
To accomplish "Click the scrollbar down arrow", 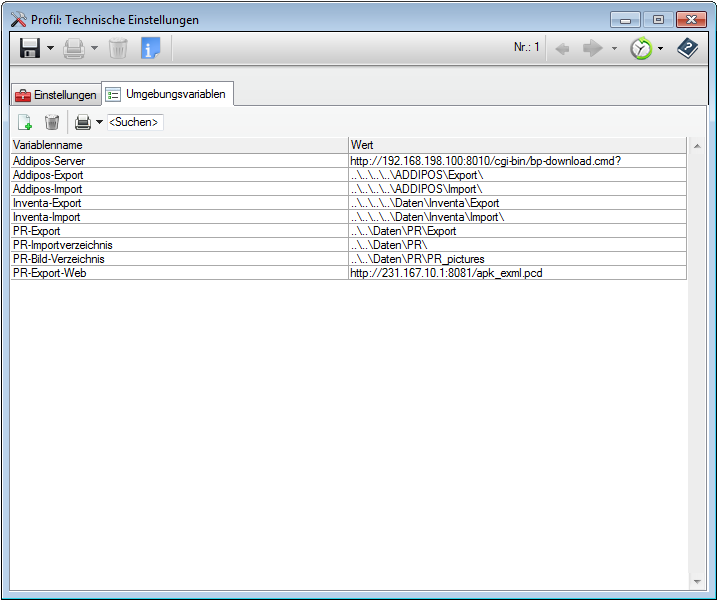I will click(697, 581).
